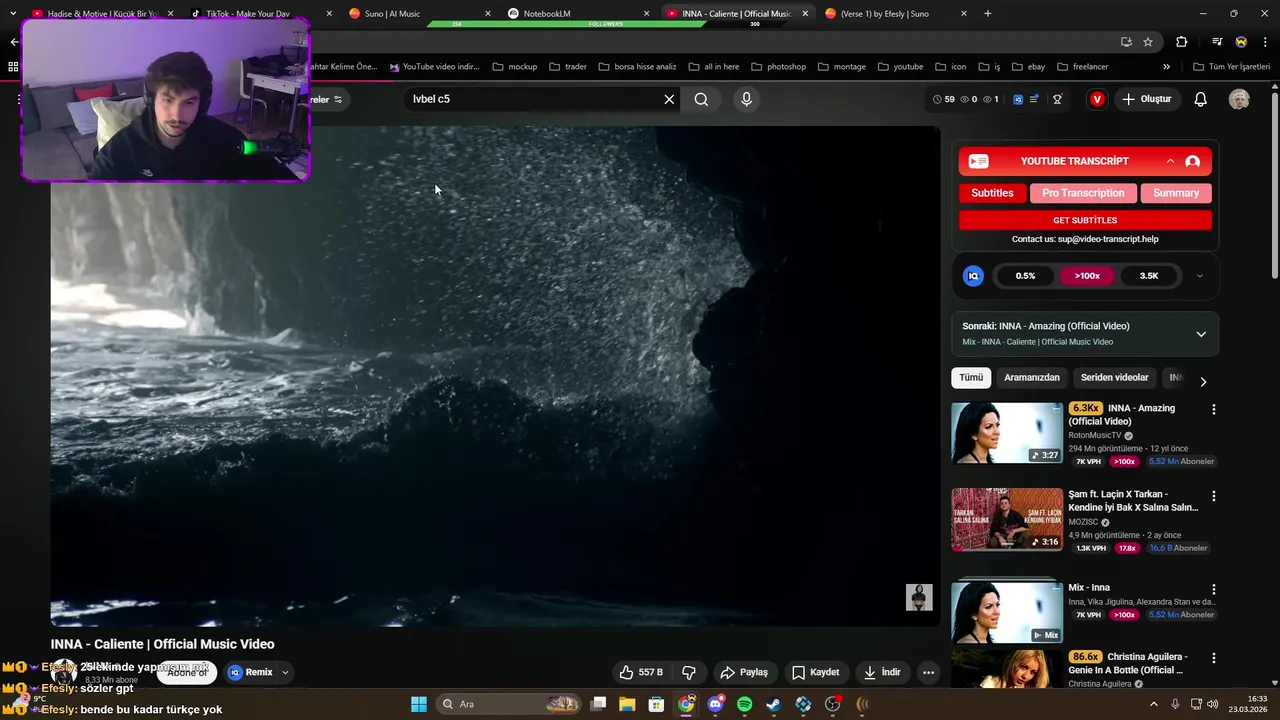Dislike the INNA video

[x=689, y=672]
